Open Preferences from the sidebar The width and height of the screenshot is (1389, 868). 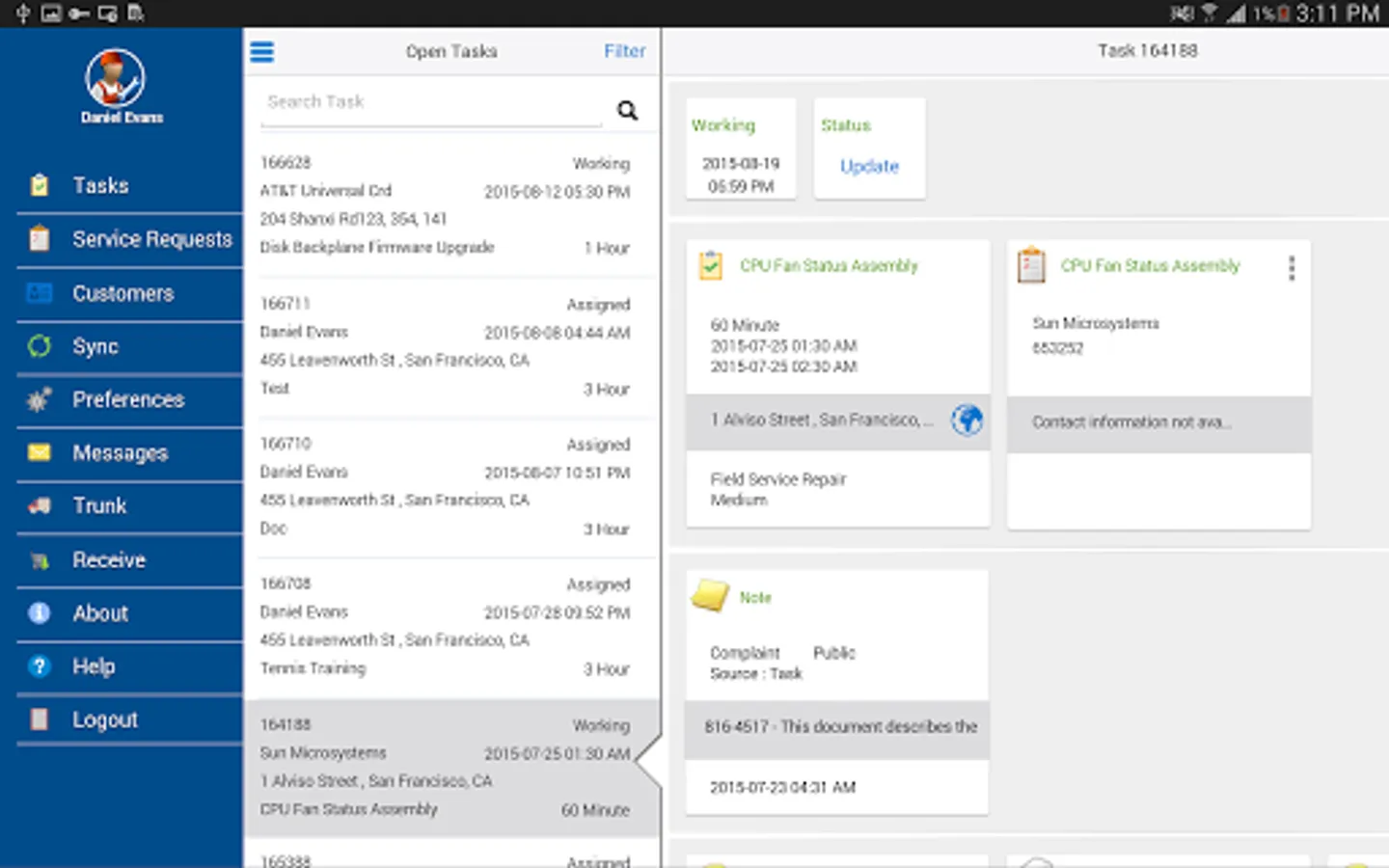tap(129, 399)
